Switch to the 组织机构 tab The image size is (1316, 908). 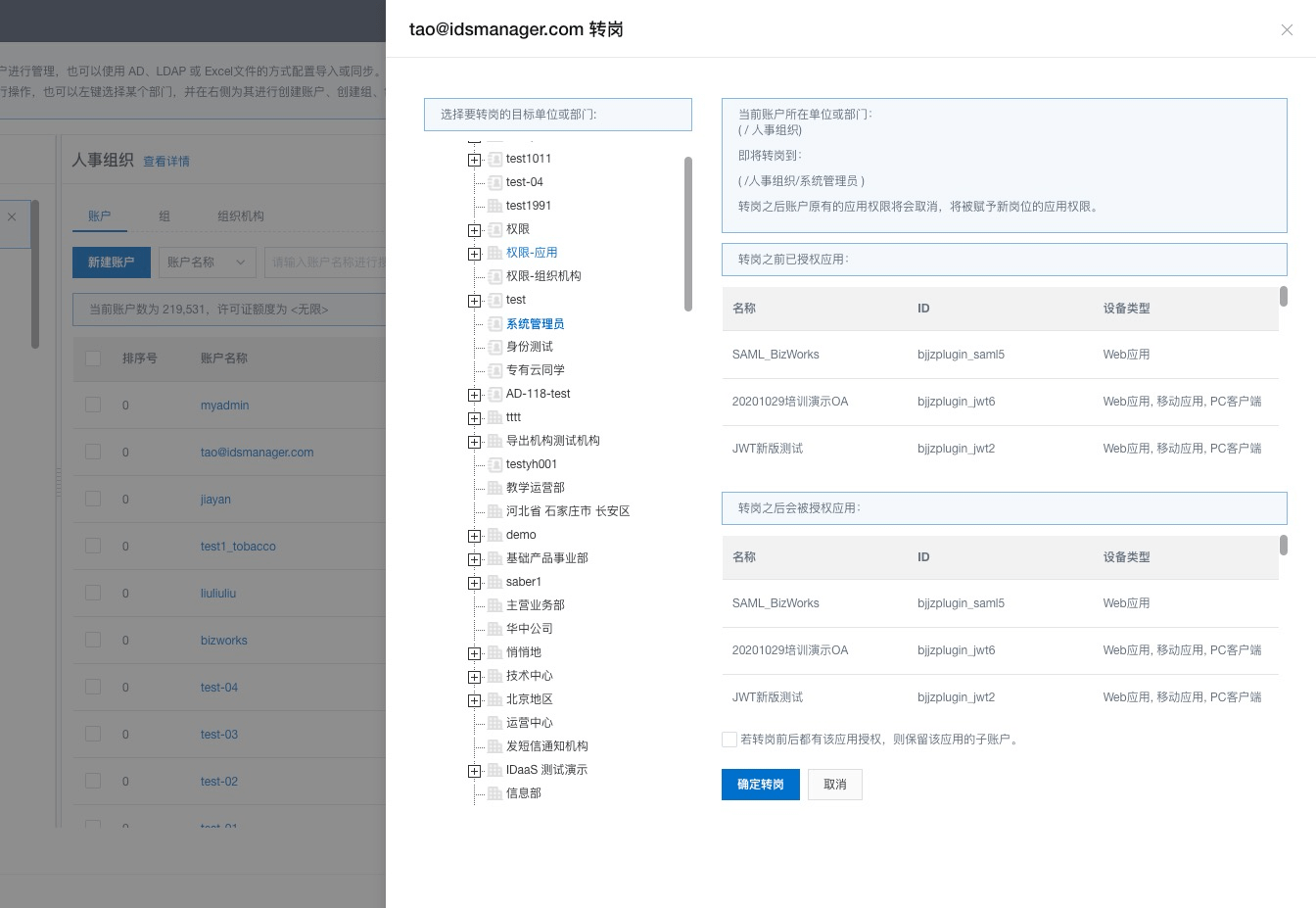point(240,216)
